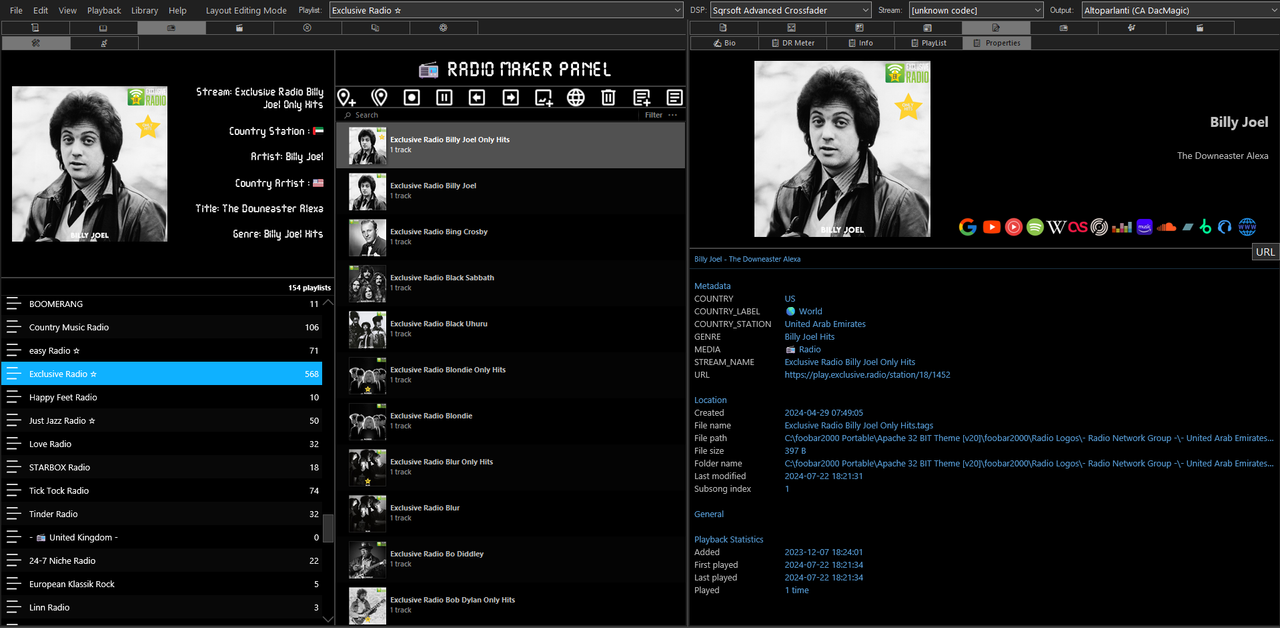The image size is (1280, 628).
Task: Open the Stream dropdown showing unknown codec
Action: coord(976,10)
